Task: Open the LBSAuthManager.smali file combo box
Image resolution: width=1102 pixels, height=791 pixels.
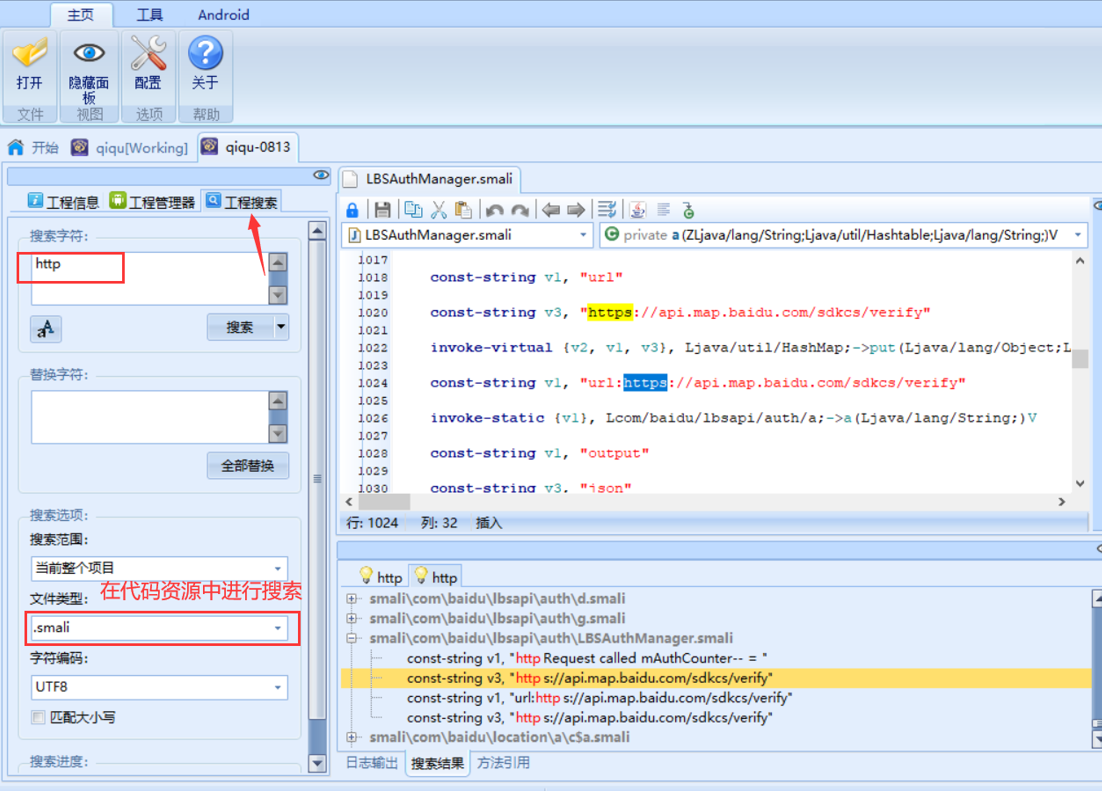Action: pos(468,235)
